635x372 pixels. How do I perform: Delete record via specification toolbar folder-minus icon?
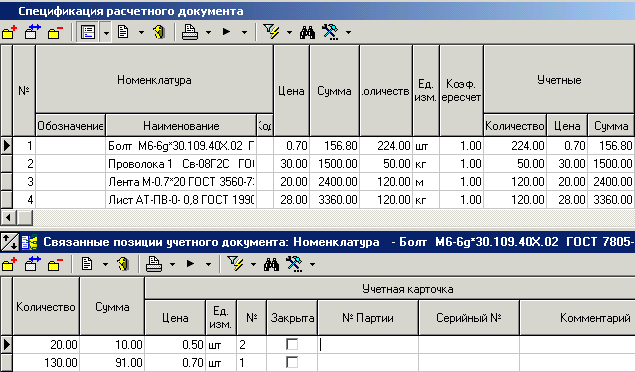(55, 32)
